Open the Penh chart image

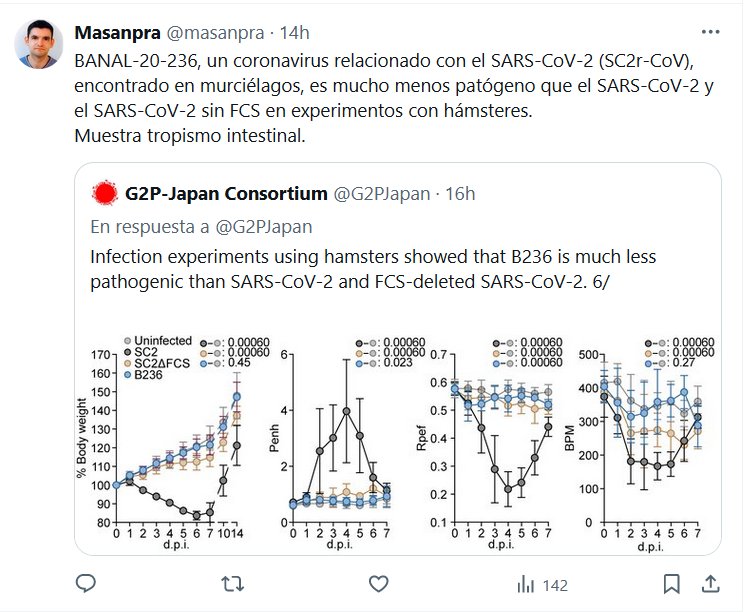point(331,440)
